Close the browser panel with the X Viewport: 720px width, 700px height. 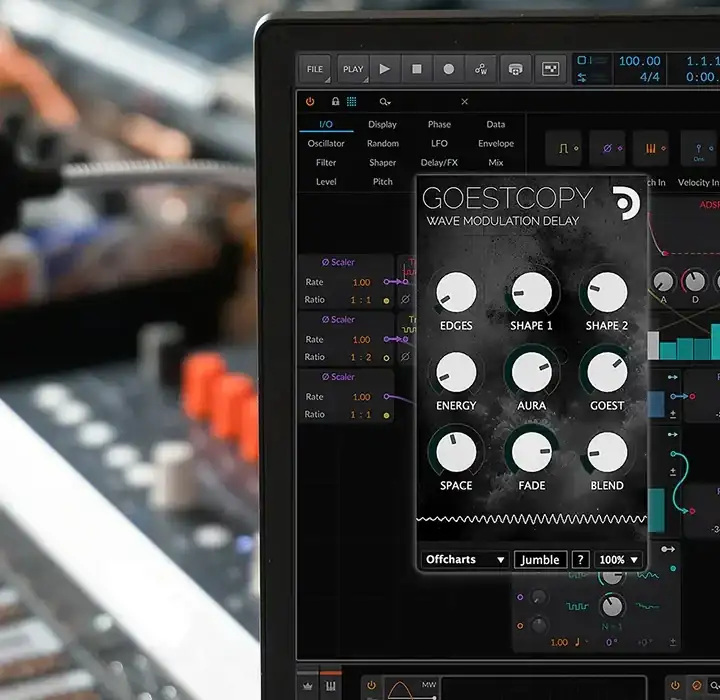(x=465, y=102)
